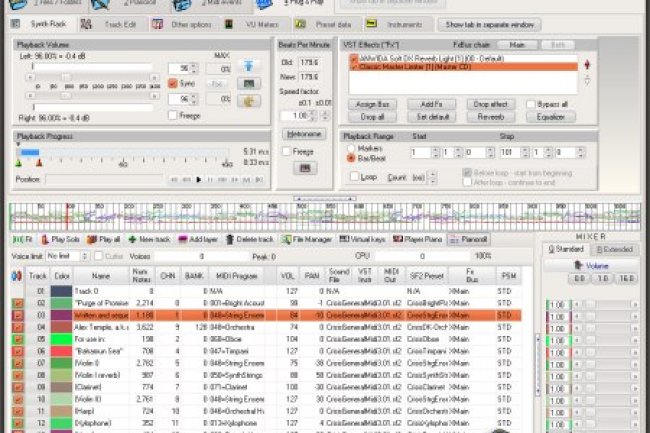The image size is (650, 433).
Task: Open the Virtual keys keyboard
Action: [362, 239]
